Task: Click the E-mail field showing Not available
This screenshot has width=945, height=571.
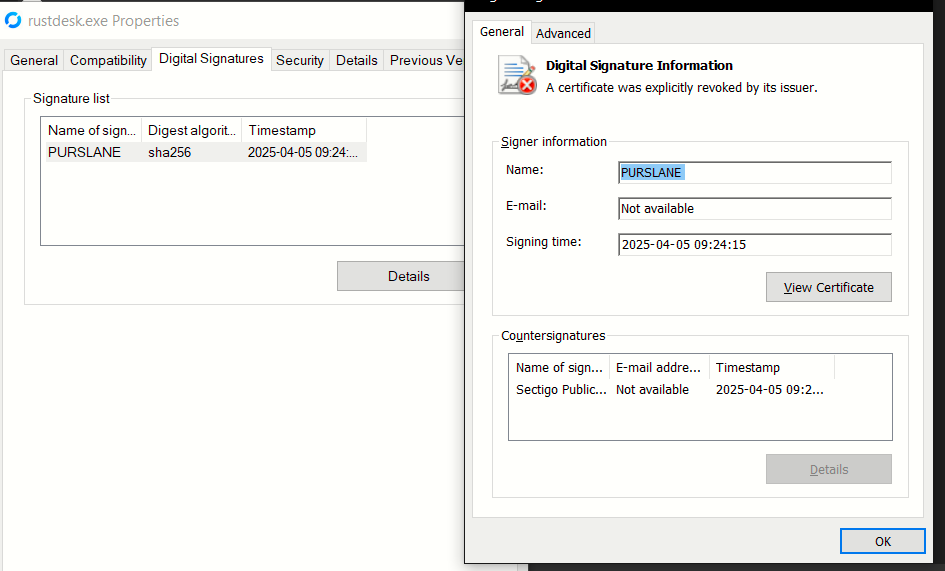Action: [x=754, y=209]
